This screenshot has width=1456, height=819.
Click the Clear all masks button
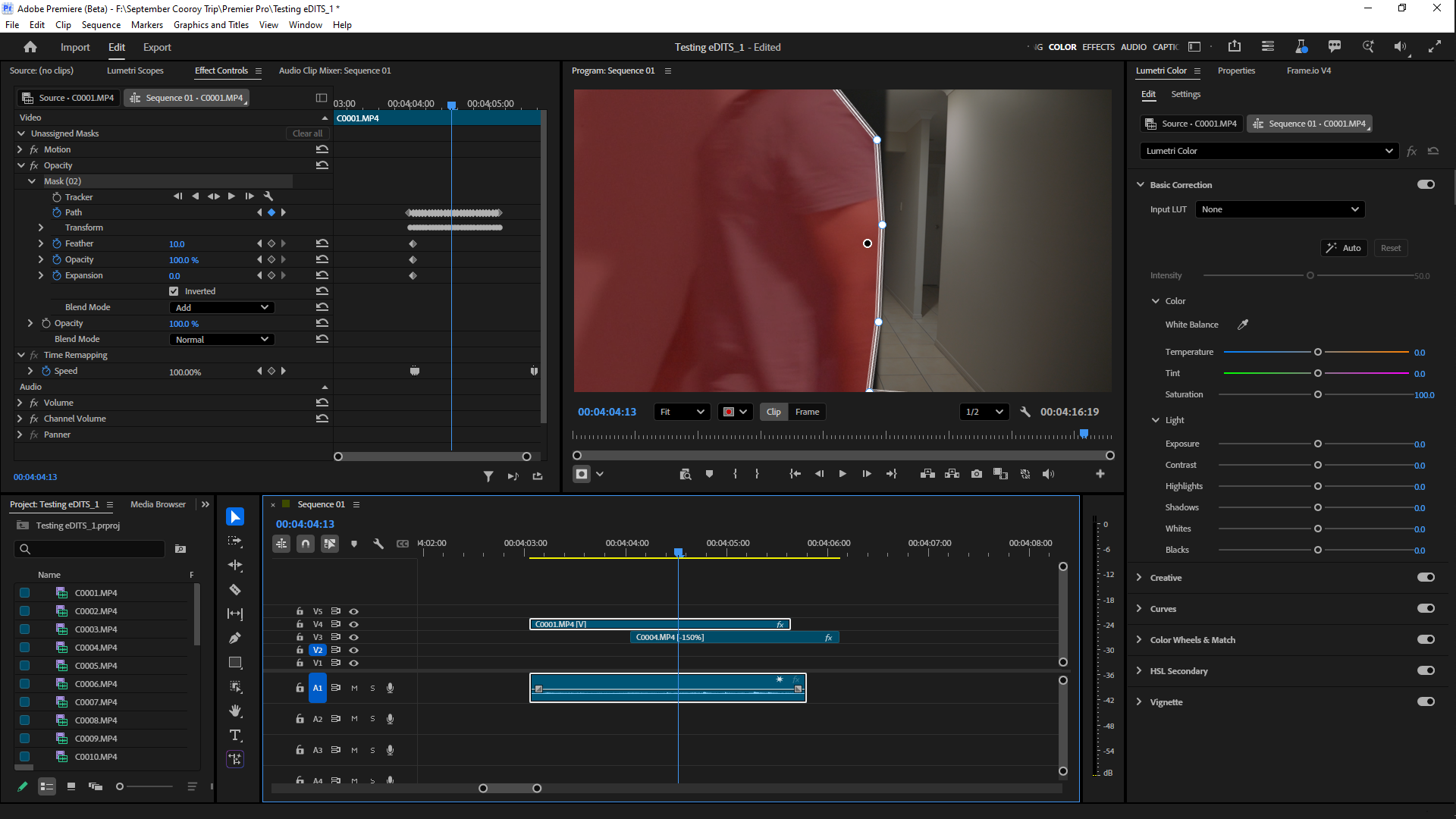point(307,133)
